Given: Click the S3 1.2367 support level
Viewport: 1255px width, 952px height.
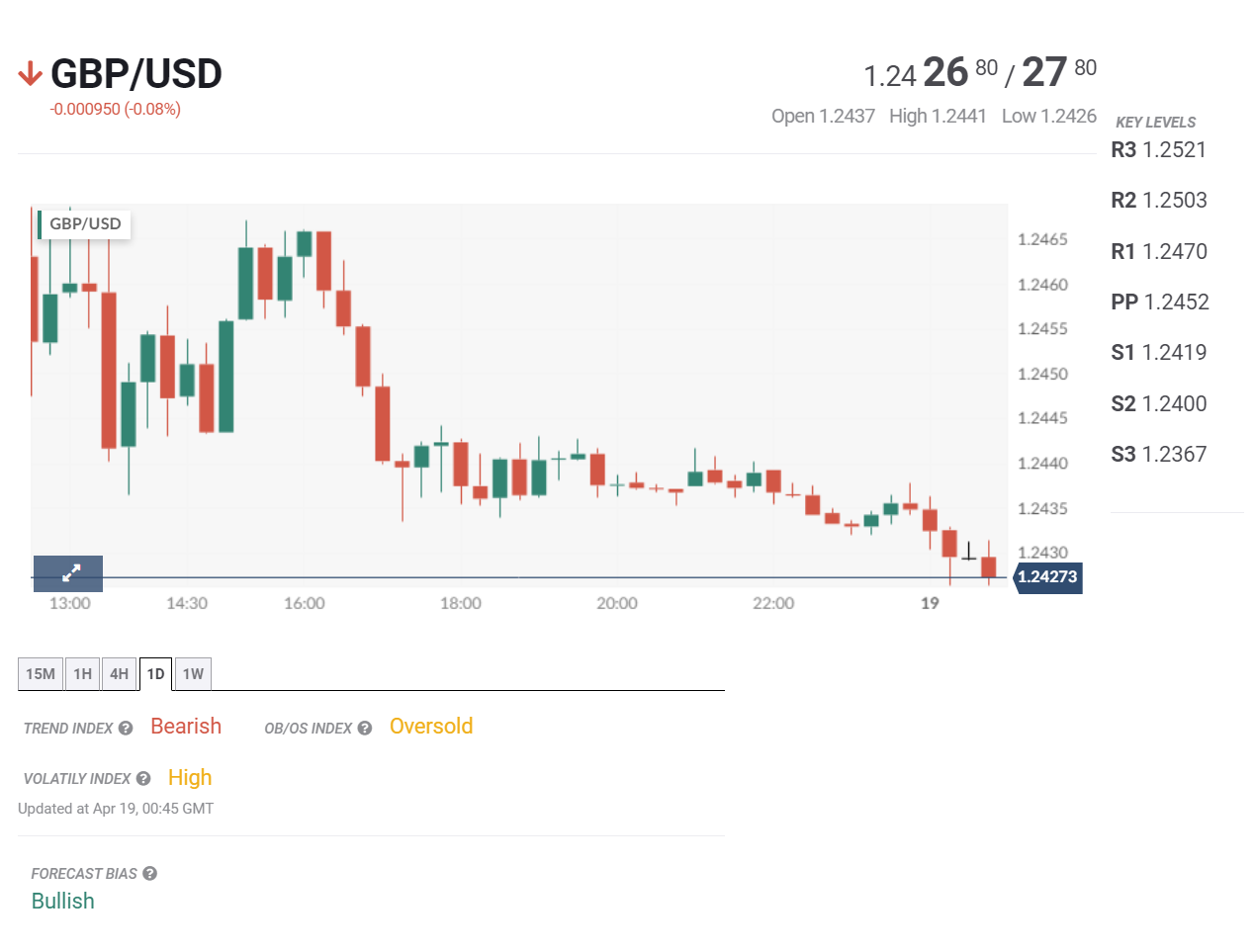Looking at the screenshot, I should (1158, 455).
